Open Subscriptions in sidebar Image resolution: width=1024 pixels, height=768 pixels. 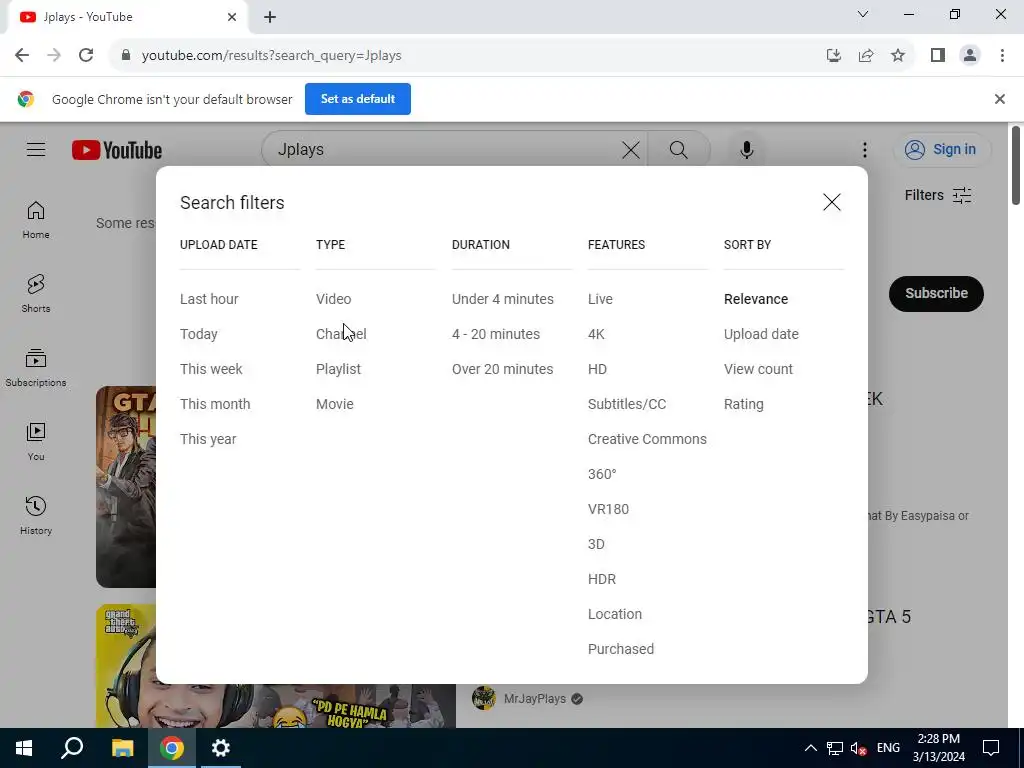pos(36,368)
